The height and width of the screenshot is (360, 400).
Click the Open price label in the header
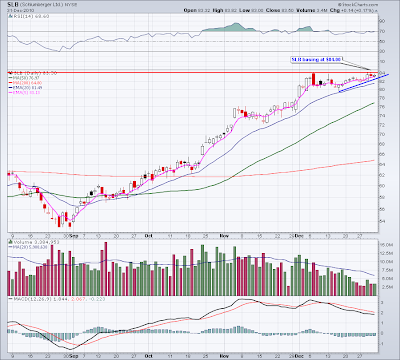[190, 10]
